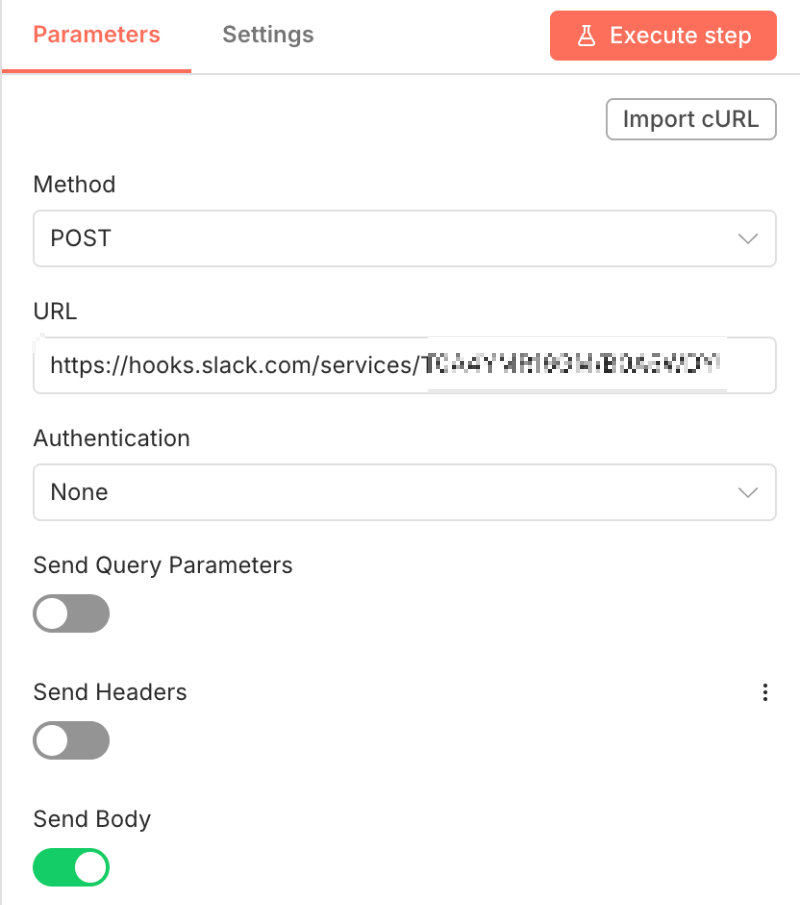The height and width of the screenshot is (905, 800).
Task: Open the three-dot menu beside Send Headers
Action: tap(765, 692)
